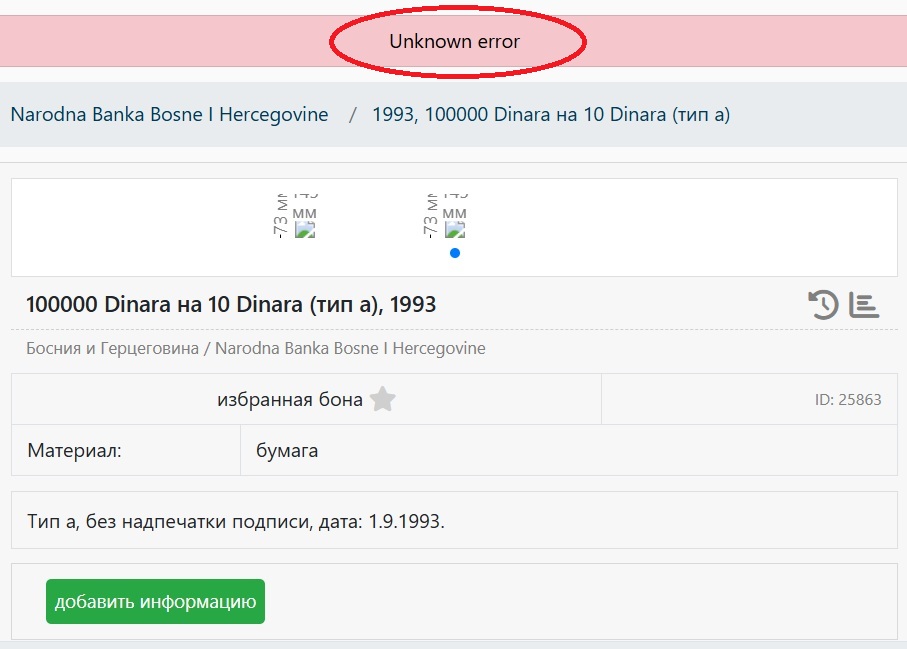
Task: Select the blue carousel indicator dot
Action: 455,253
